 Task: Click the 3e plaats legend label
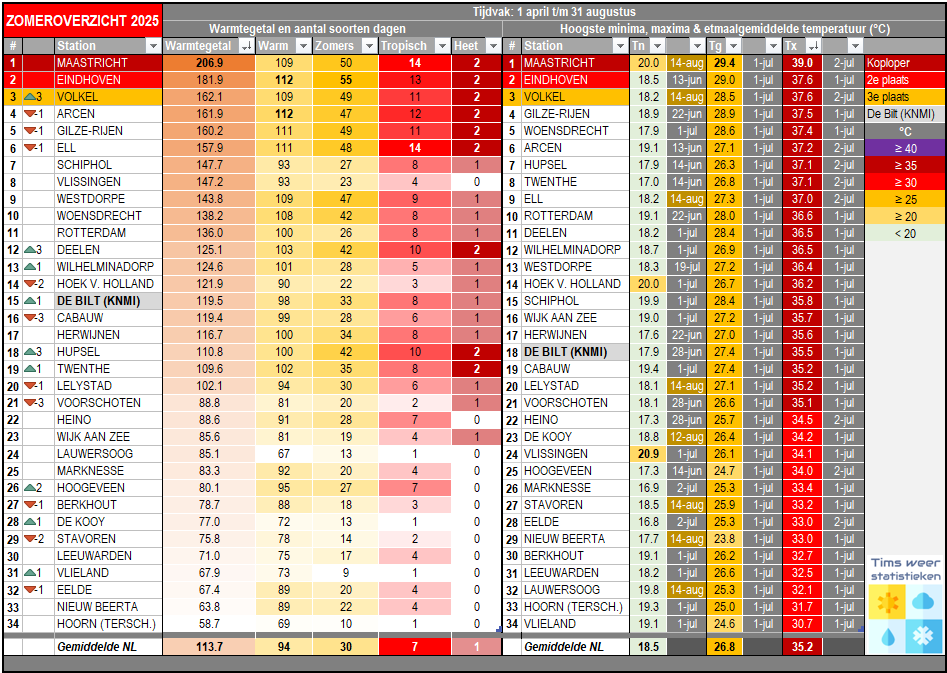[x=905, y=97]
